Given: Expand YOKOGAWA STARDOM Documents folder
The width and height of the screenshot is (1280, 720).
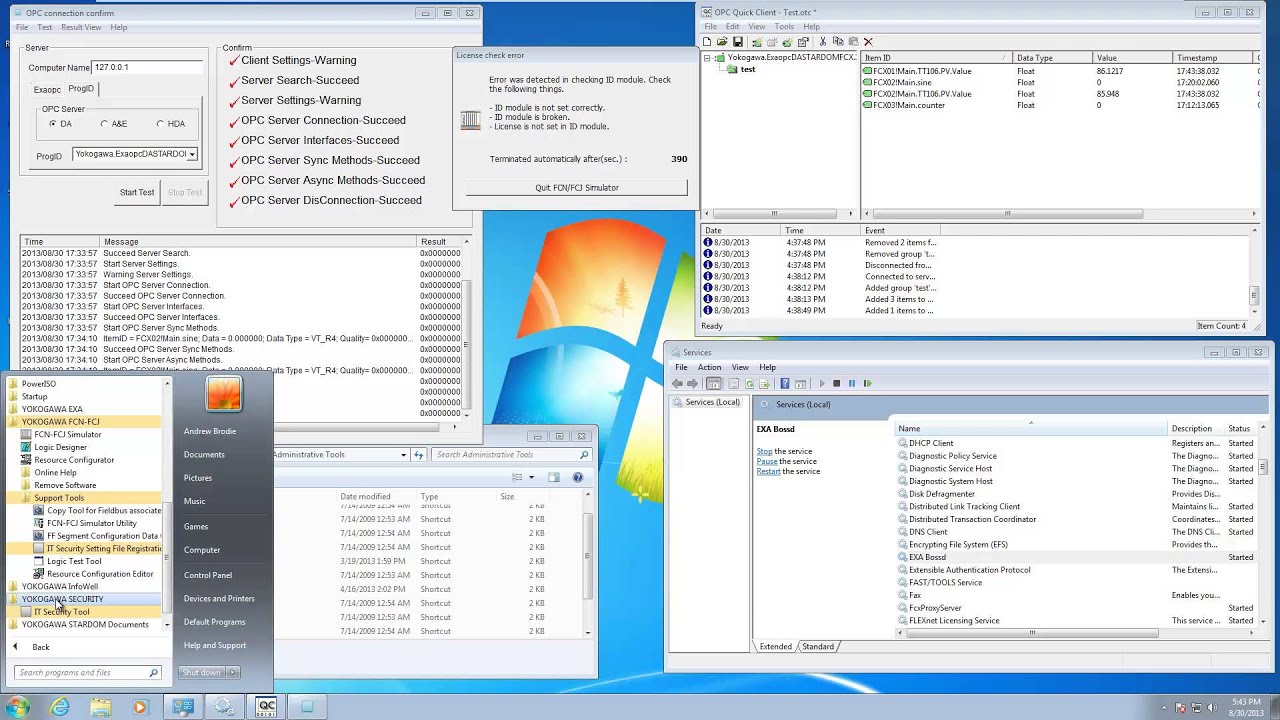Looking at the screenshot, I should (85, 624).
